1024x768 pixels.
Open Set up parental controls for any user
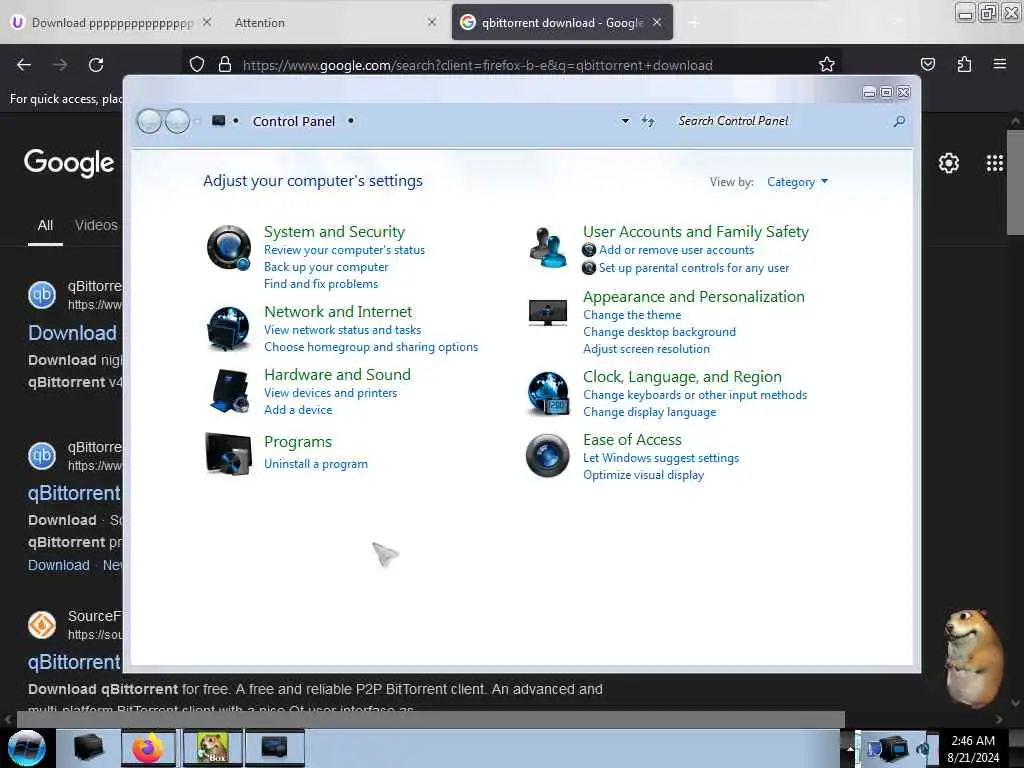(x=694, y=268)
